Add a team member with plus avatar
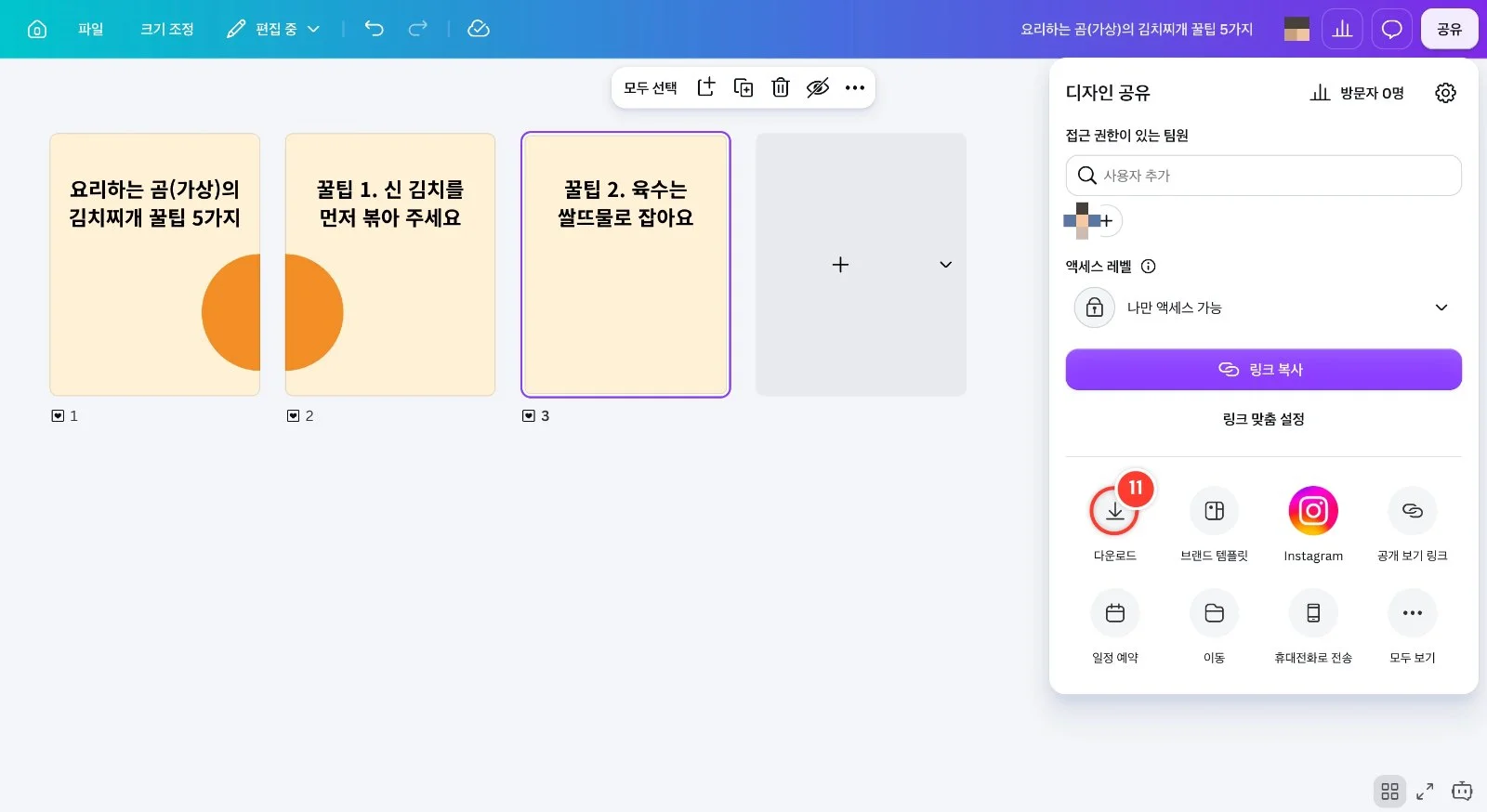 (1106, 221)
